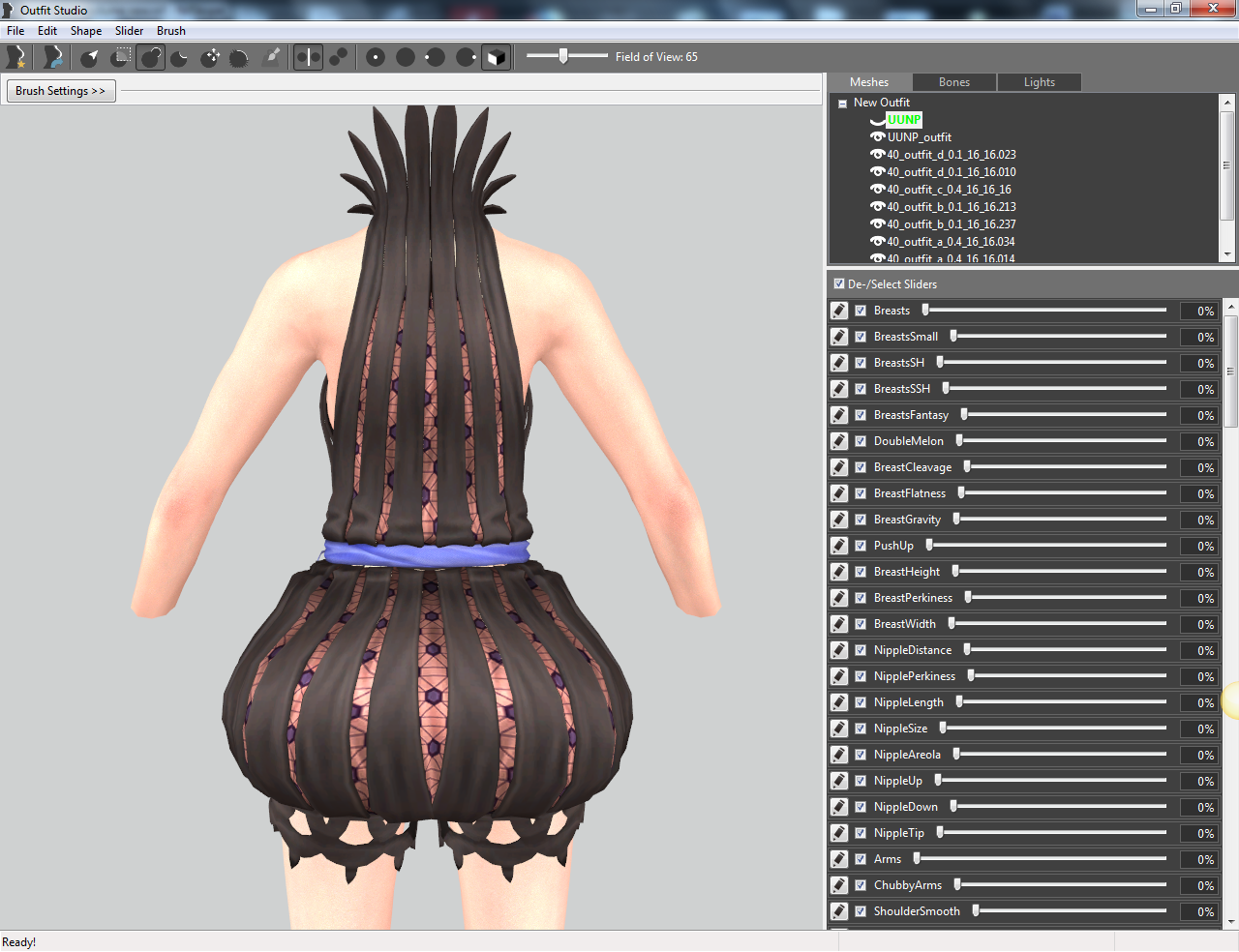The height and width of the screenshot is (952, 1239).
Task: Click the edit pencil for BreastGravity slider
Action: [839, 520]
